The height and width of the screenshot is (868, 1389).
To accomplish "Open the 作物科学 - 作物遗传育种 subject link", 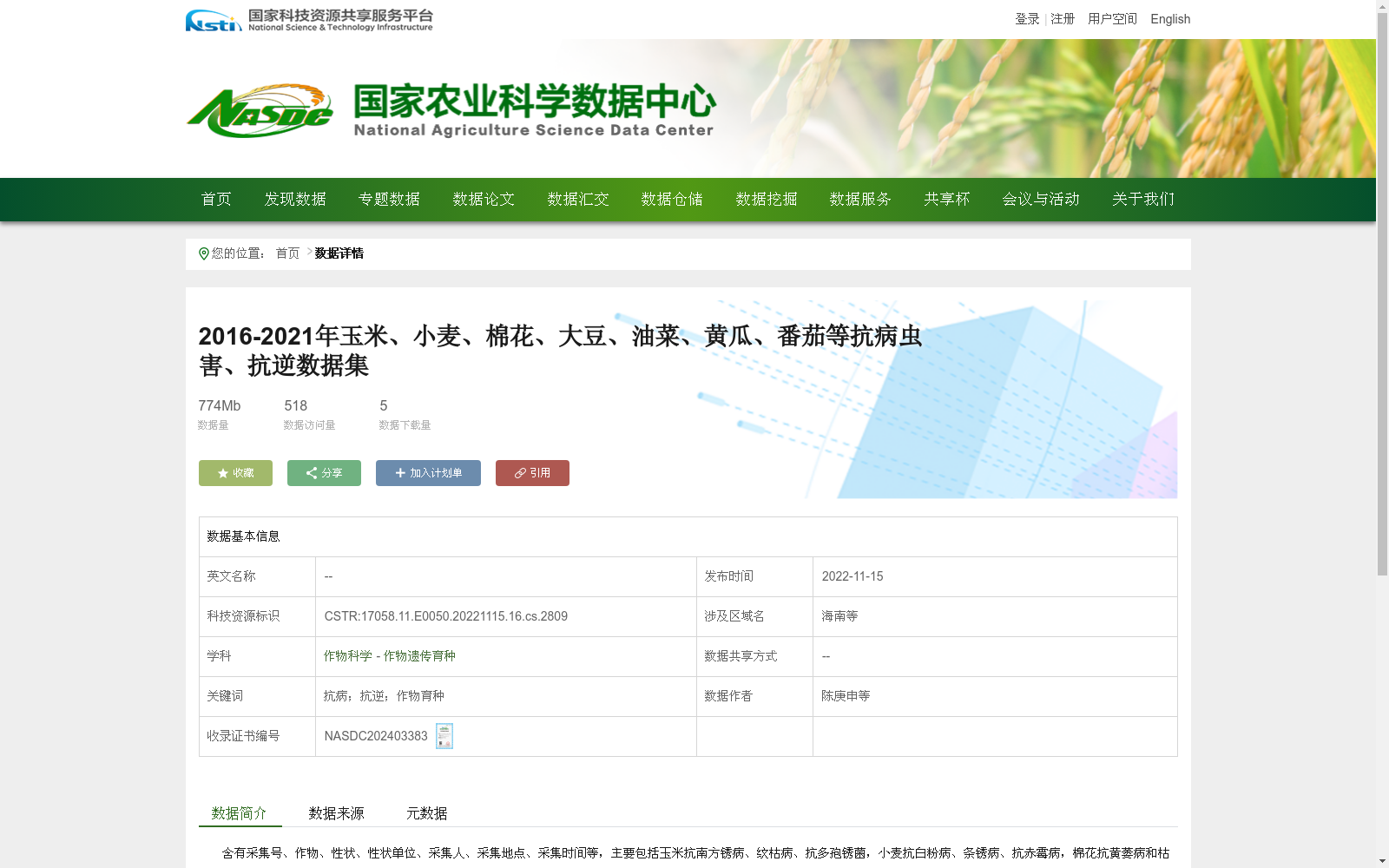I will [x=390, y=656].
